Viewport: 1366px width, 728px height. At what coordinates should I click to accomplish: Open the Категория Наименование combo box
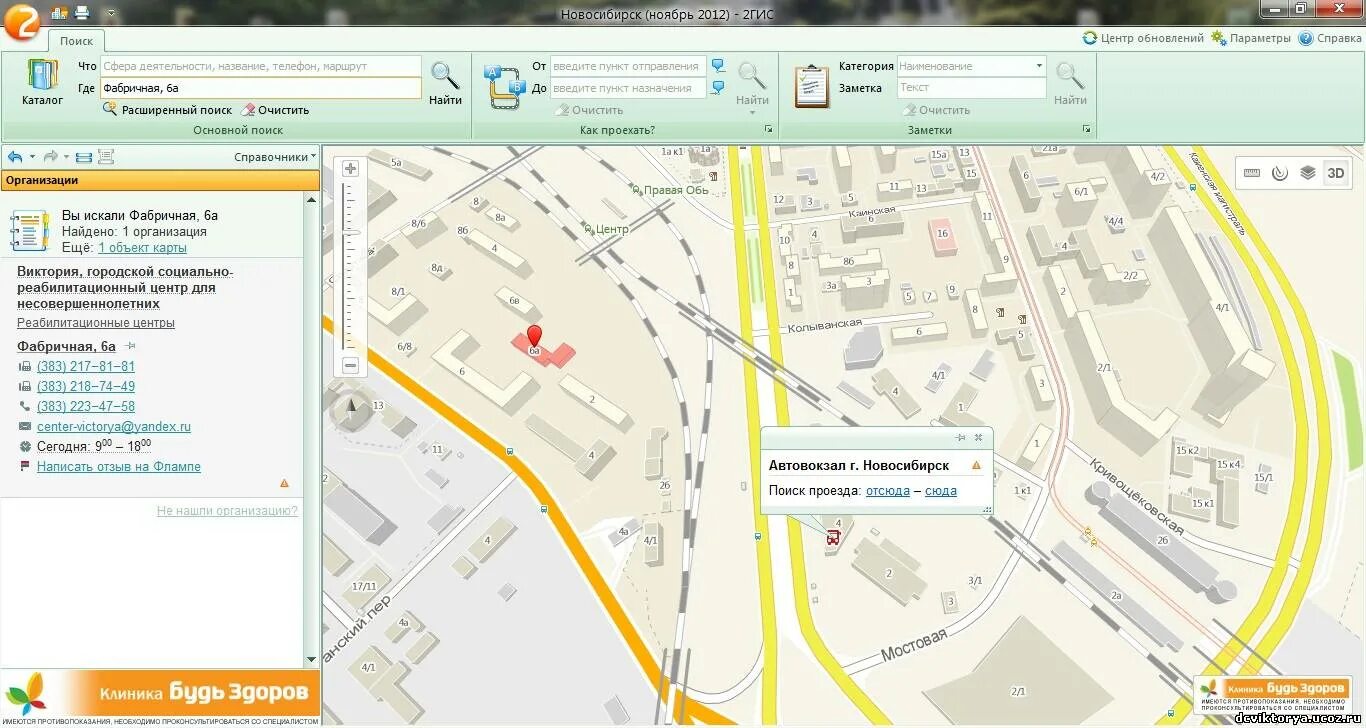tap(971, 66)
